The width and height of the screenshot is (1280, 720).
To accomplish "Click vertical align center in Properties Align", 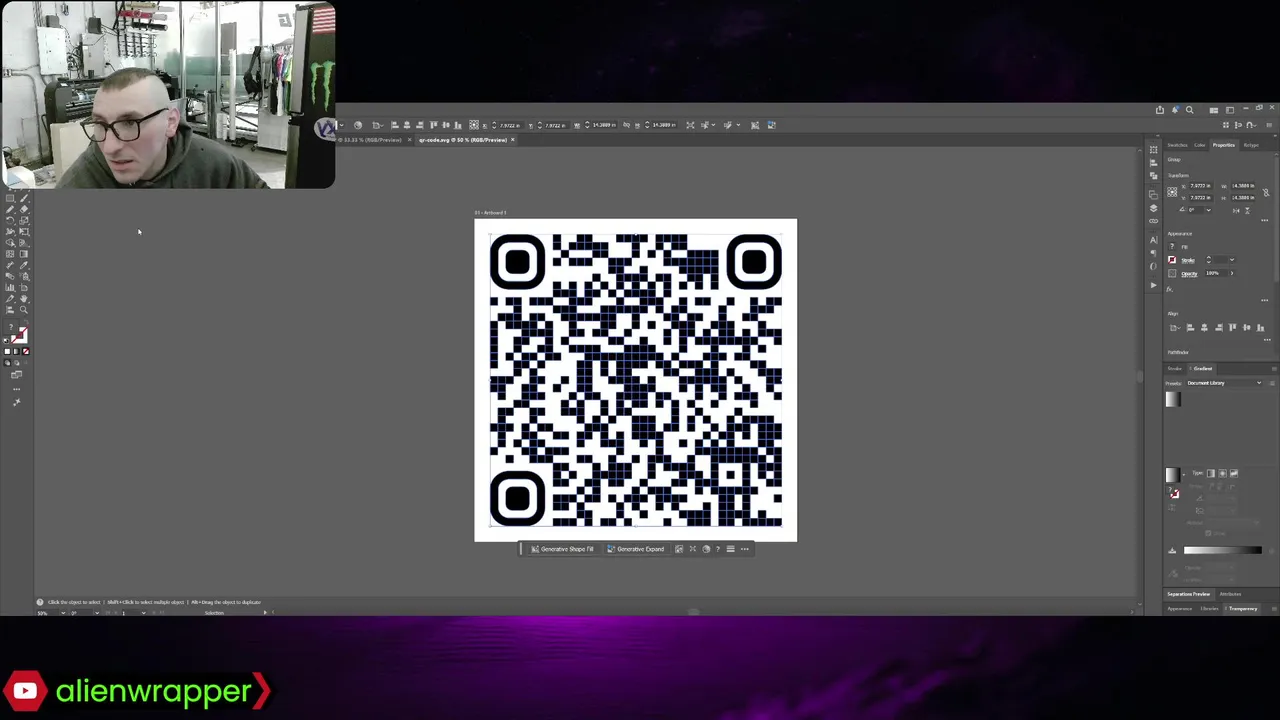I will 1246,328.
